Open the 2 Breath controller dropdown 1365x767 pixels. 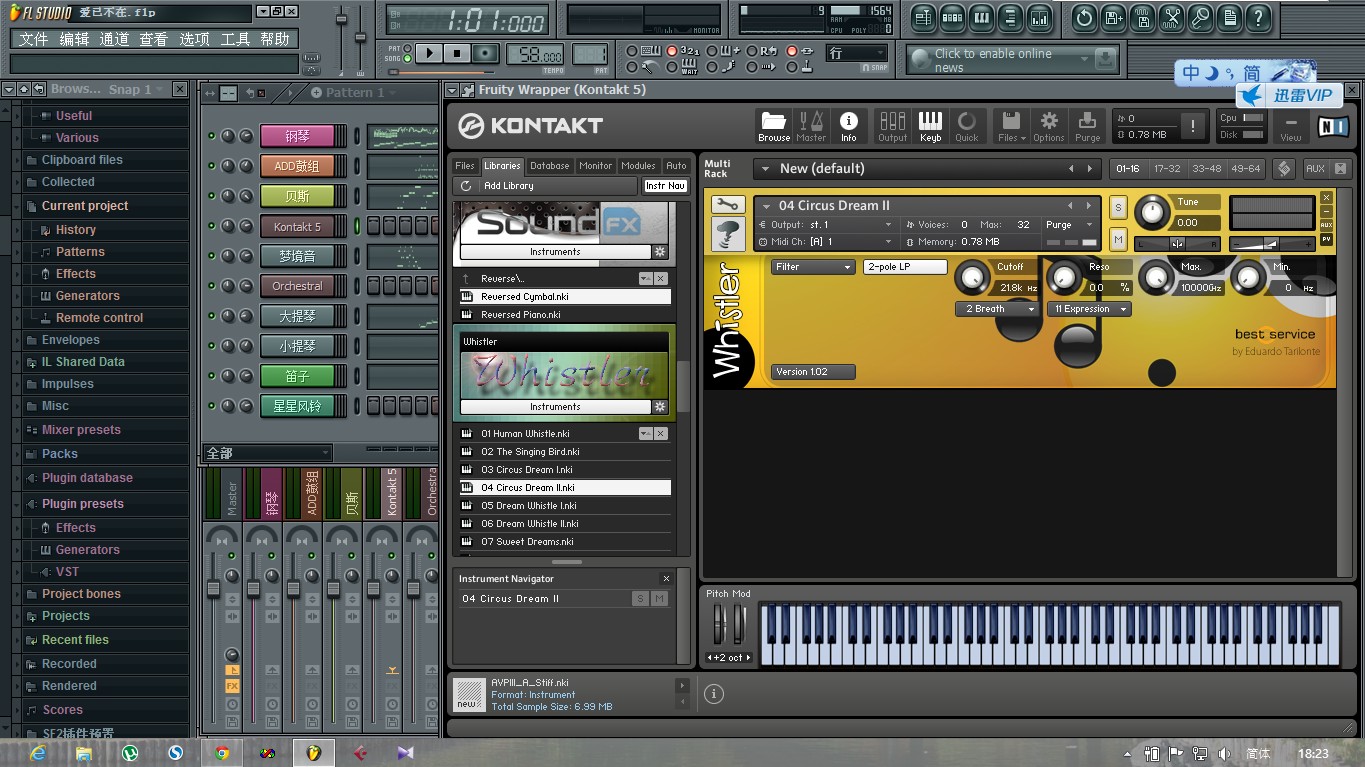click(x=997, y=309)
